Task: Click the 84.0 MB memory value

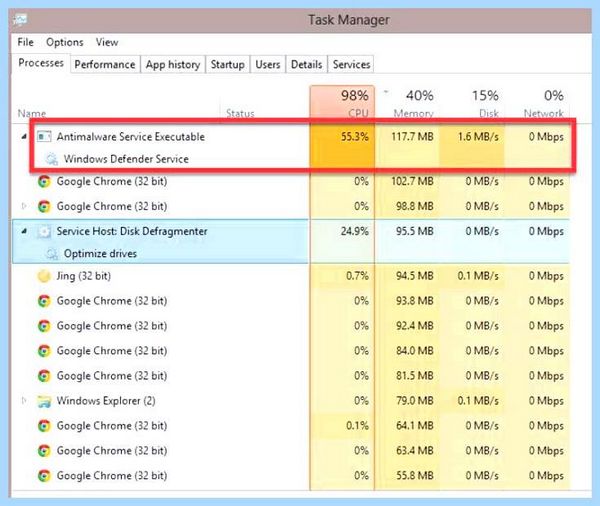Action: (x=415, y=351)
